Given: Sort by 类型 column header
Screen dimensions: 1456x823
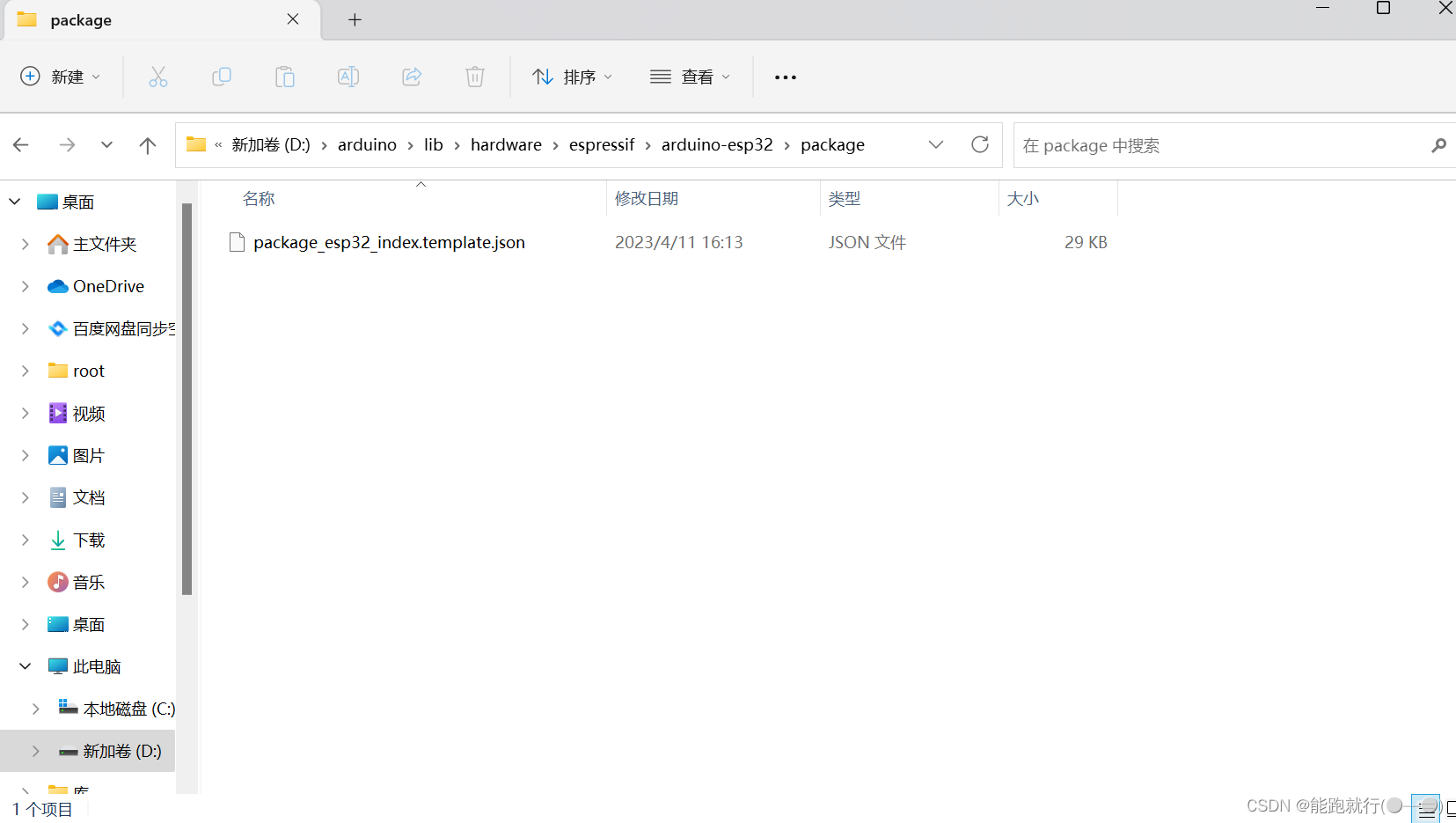Looking at the screenshot, I should [845, 198].
